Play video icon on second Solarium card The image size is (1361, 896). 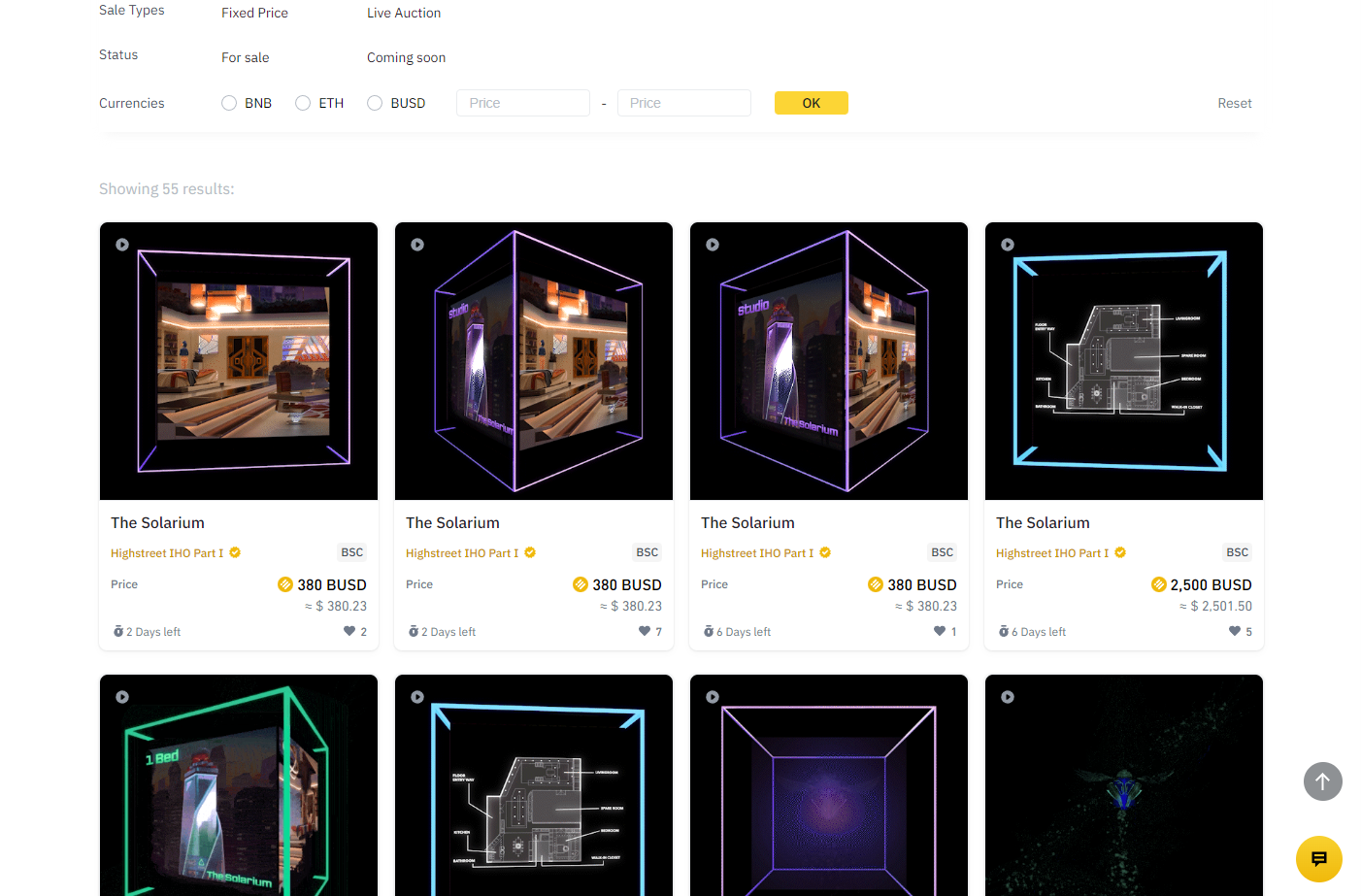(417, 245)
